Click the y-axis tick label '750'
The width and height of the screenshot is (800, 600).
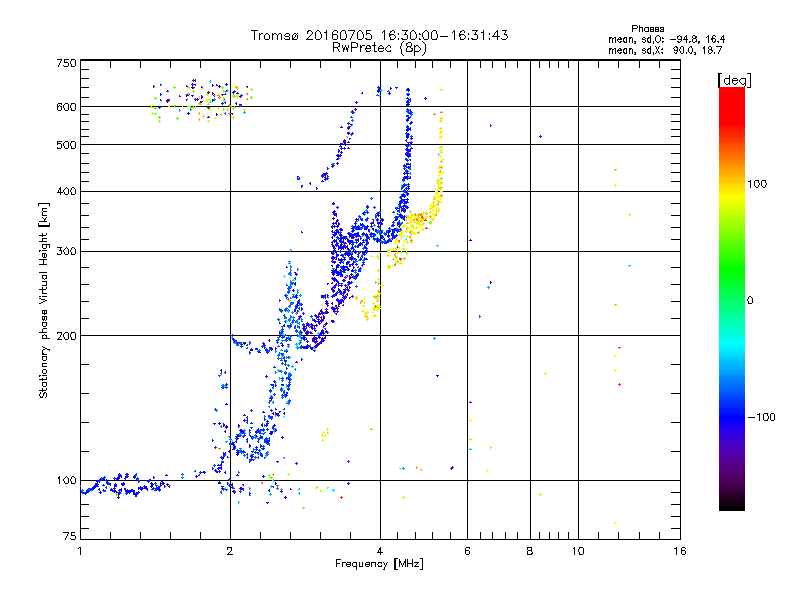(66, 63)
